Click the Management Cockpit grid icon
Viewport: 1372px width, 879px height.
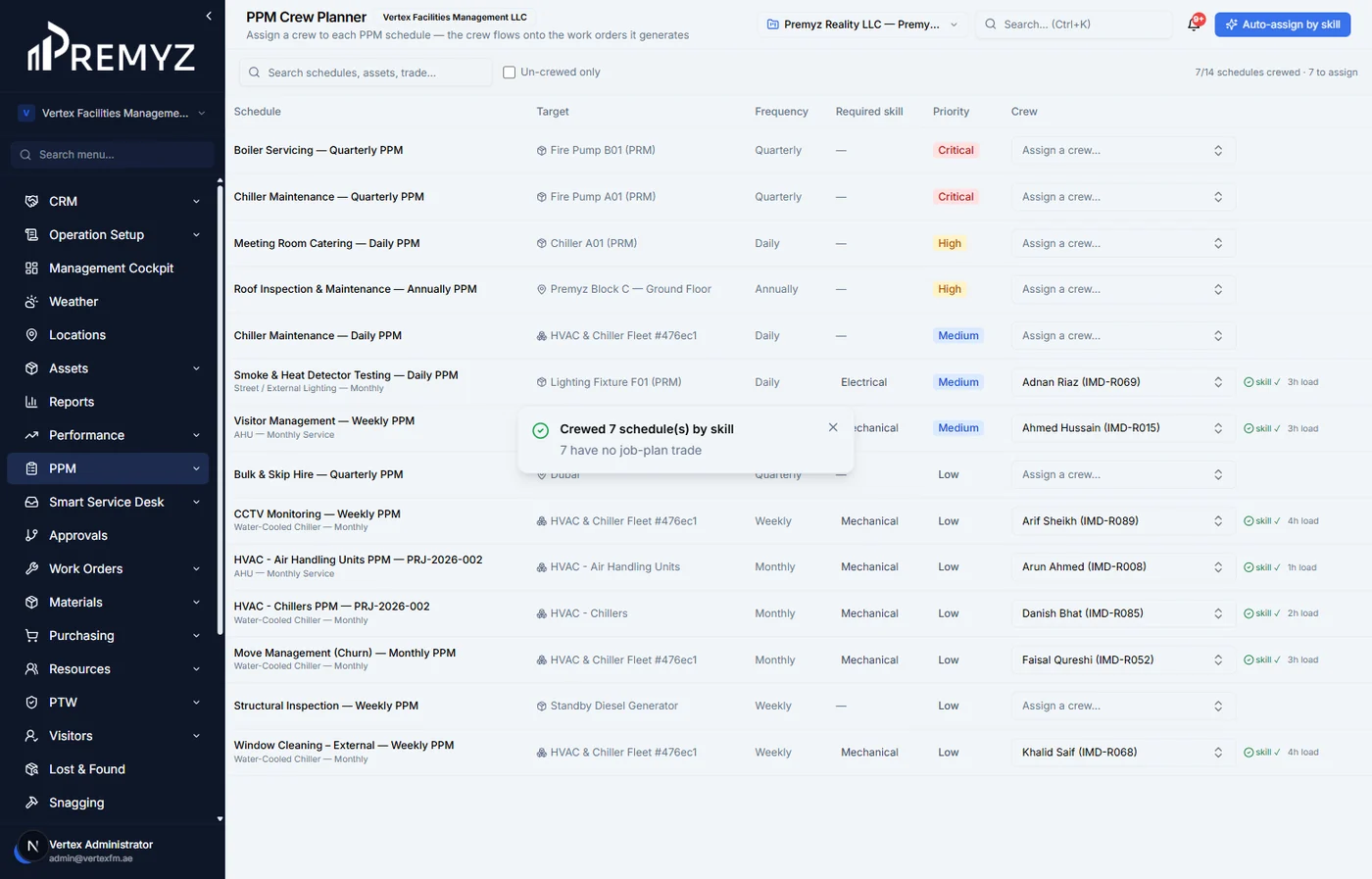pyautogui.click(x=31, y=268)
